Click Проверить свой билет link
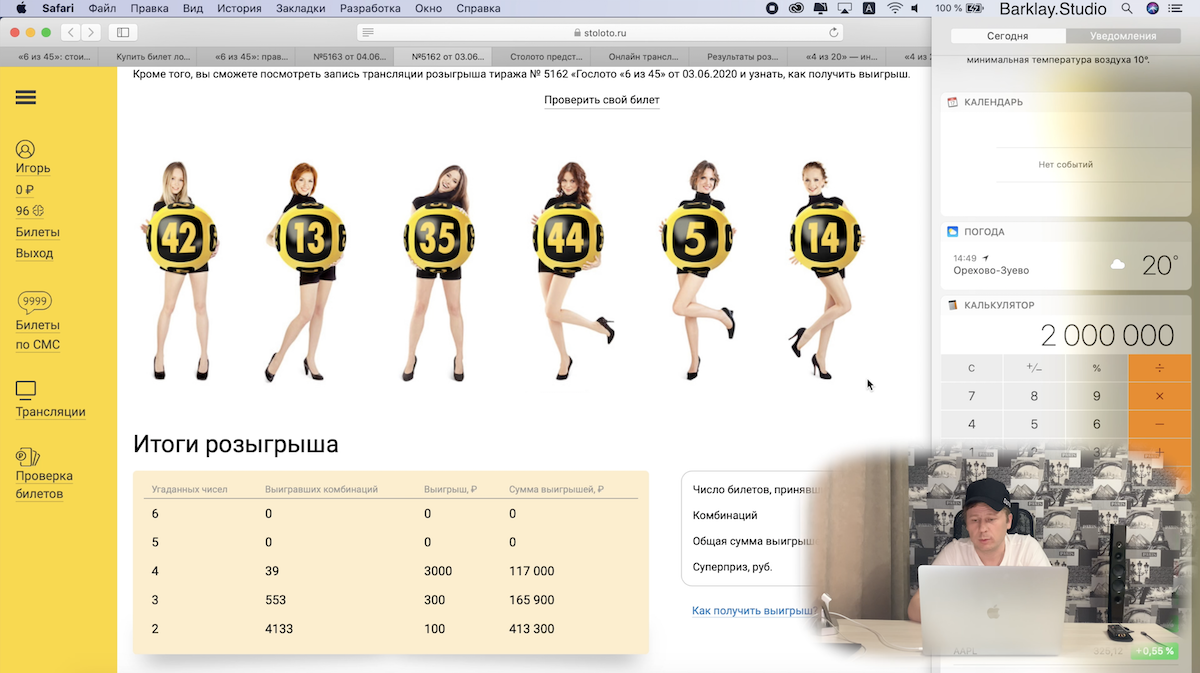The height and width of the screenshot is (673, 1200). coord(602,100)
